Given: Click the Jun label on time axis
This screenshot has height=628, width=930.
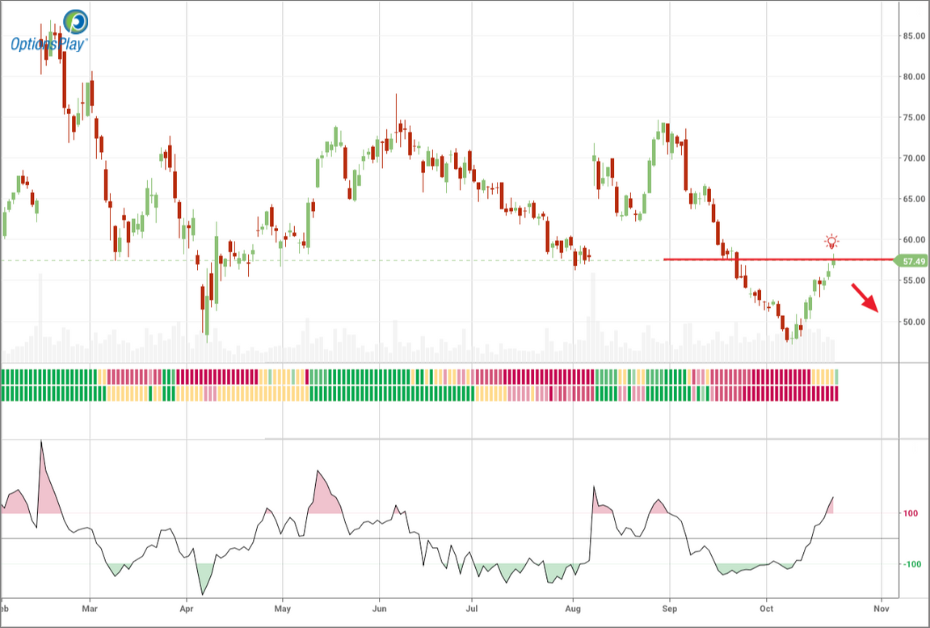Looking at the screenshot, I should (x=379, y=607).
